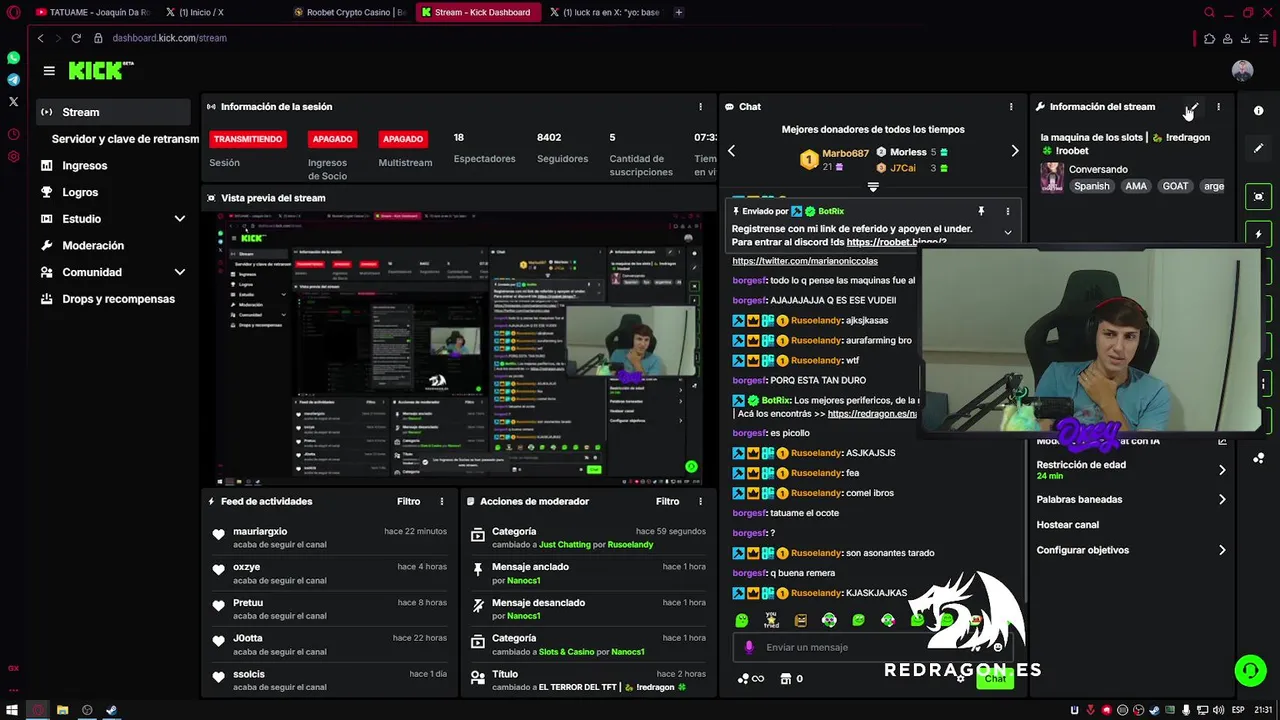
Task: Click the TRANSMITIENDO session status badge
Action: point(248,139)
